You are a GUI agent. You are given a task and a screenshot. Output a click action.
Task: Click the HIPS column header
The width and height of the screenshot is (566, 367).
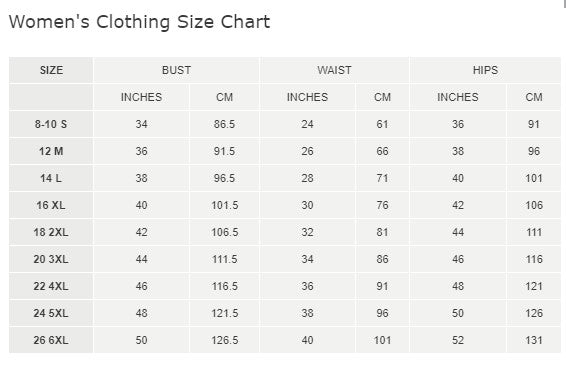[486, 70]
